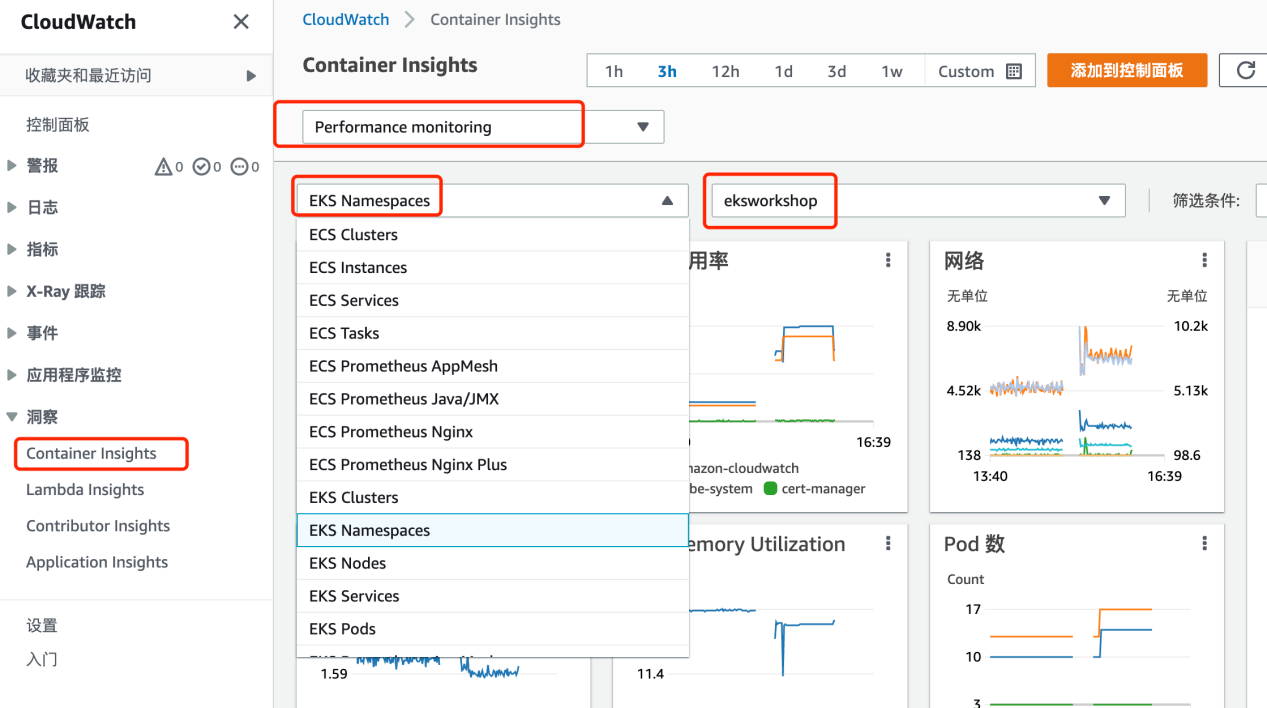Image resolution: width=1267 pixels, height=708 pixels.
Task: Collapse the EKS Namespaces dropdown
Action: pos(667,200)
